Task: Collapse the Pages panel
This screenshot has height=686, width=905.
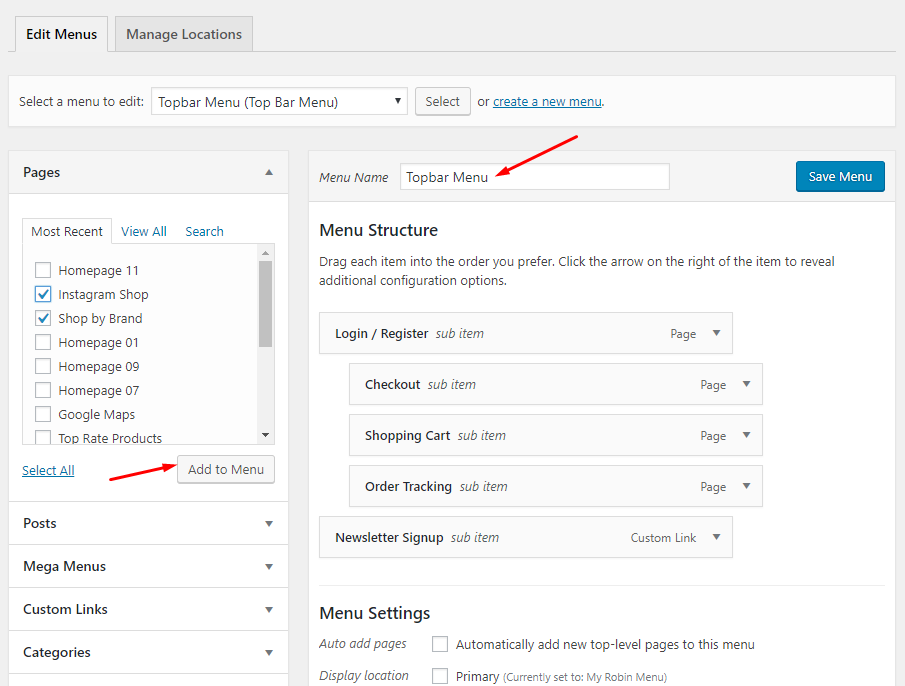Action: pyautogui.click(x=268, y=172)
